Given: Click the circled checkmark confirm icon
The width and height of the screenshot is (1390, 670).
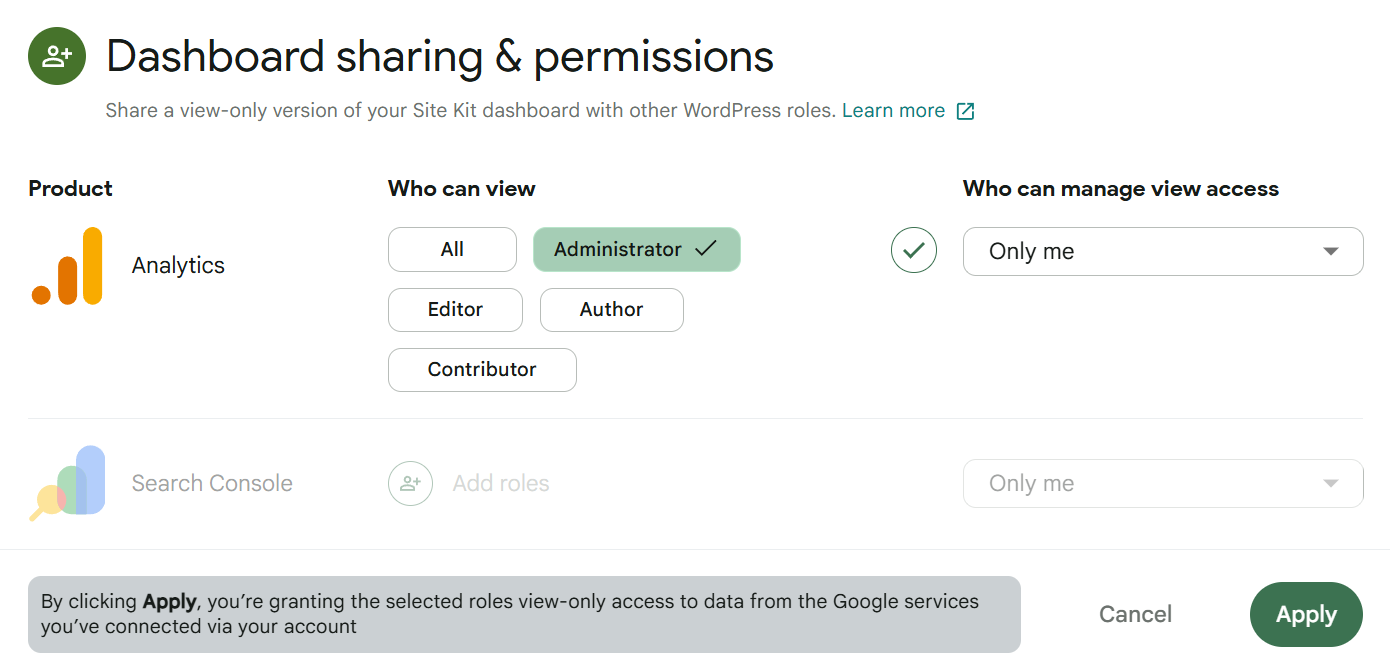Looking at the screenshot, I should click(x=913, y=251).
